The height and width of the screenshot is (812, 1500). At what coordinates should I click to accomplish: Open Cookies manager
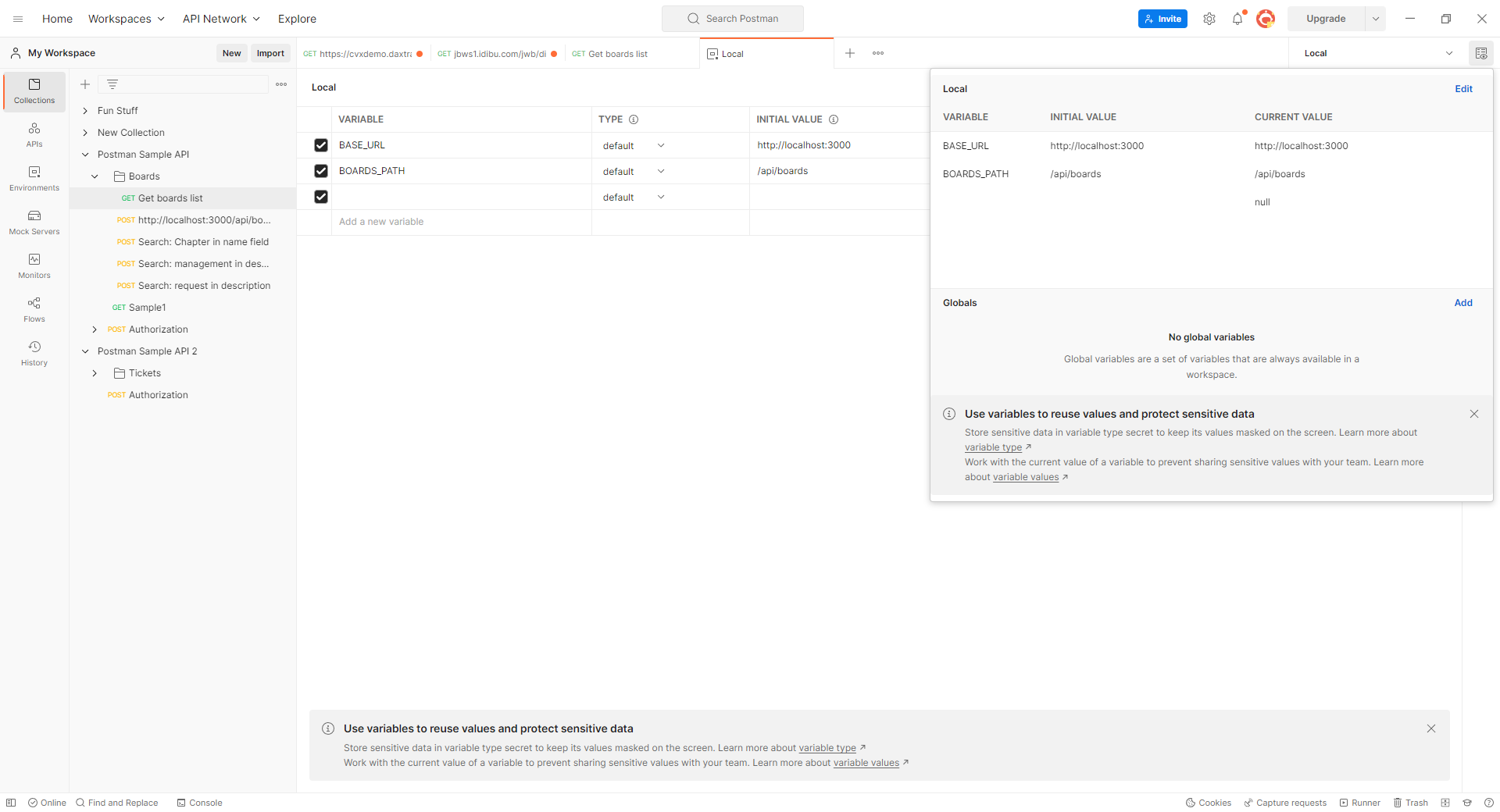coord(1208,803)
